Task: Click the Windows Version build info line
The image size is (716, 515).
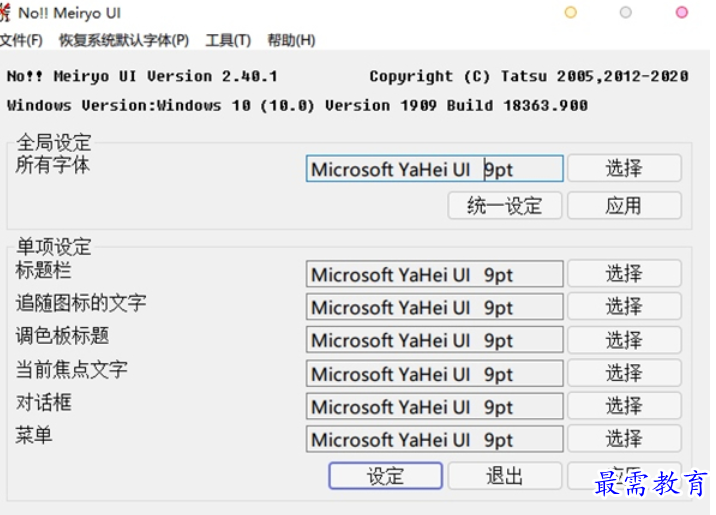Action: 297,105
